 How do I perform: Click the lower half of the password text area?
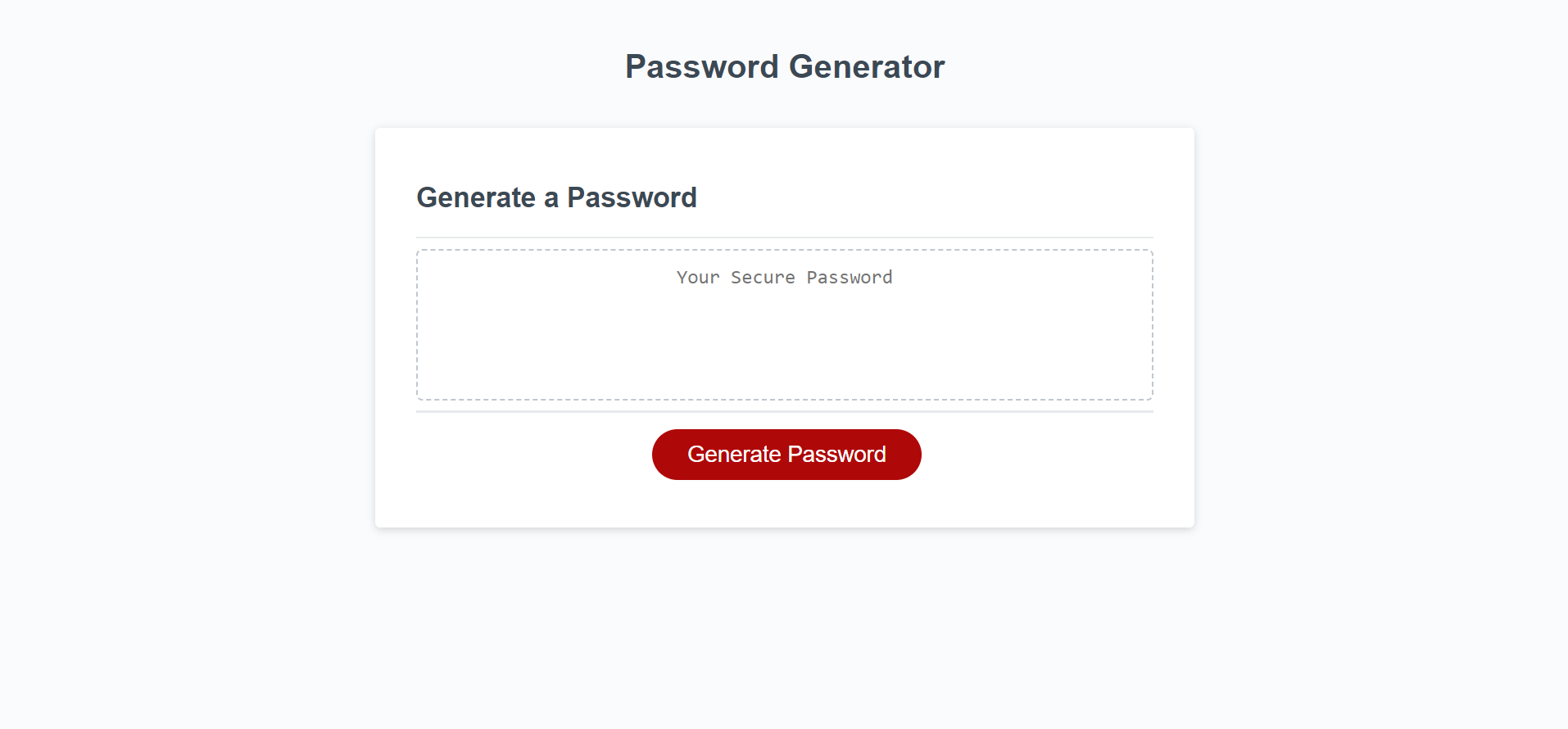(x=785, y=363)
